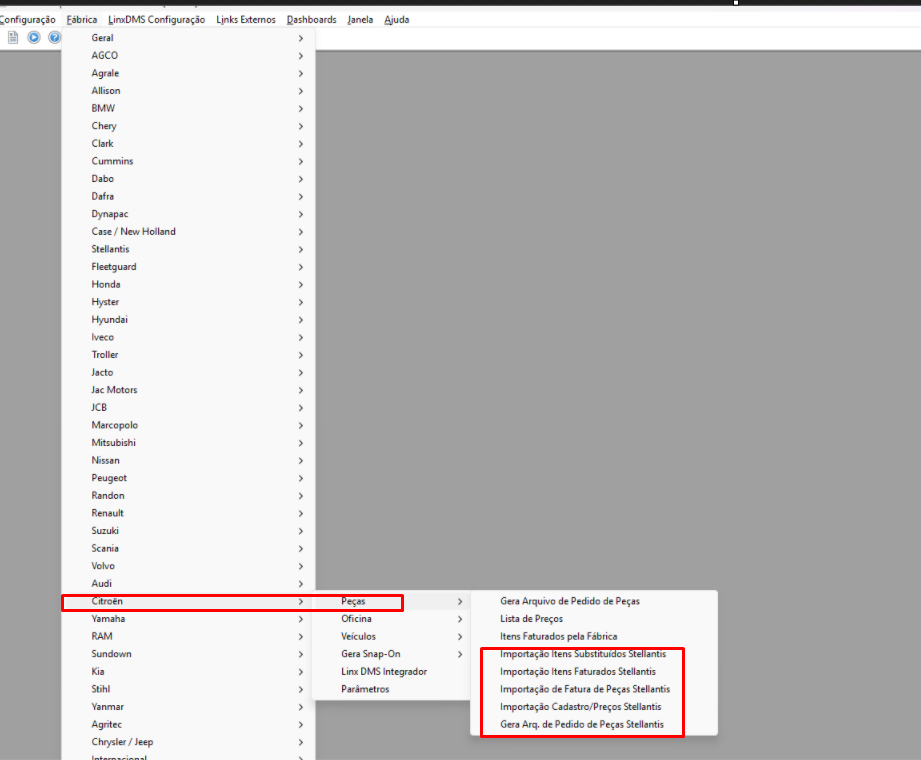Select Hyundai menu entry

(x=188, y=320)
